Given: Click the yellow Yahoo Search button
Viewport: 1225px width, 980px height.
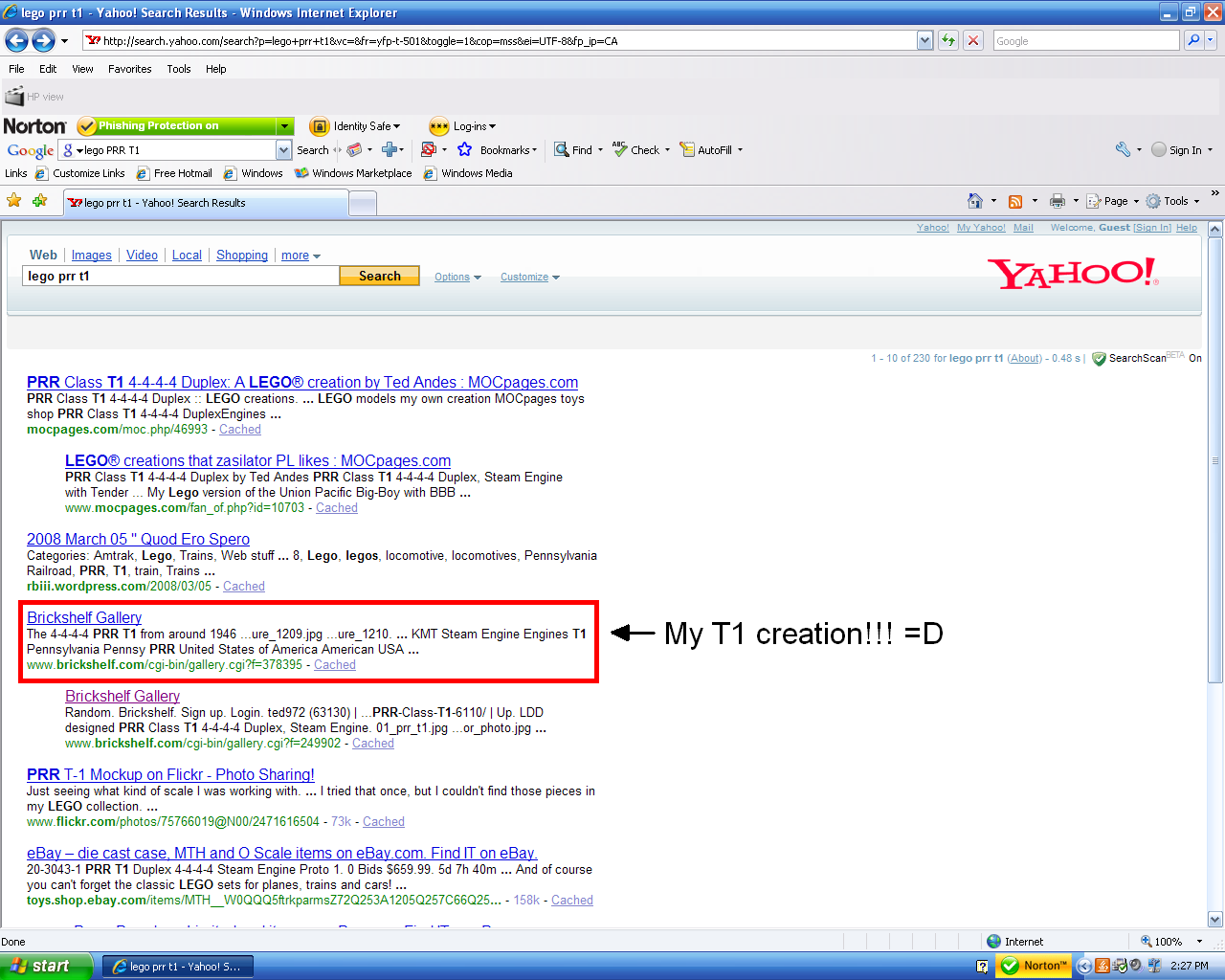Looking at the screenshot, I should pos(380,276).
